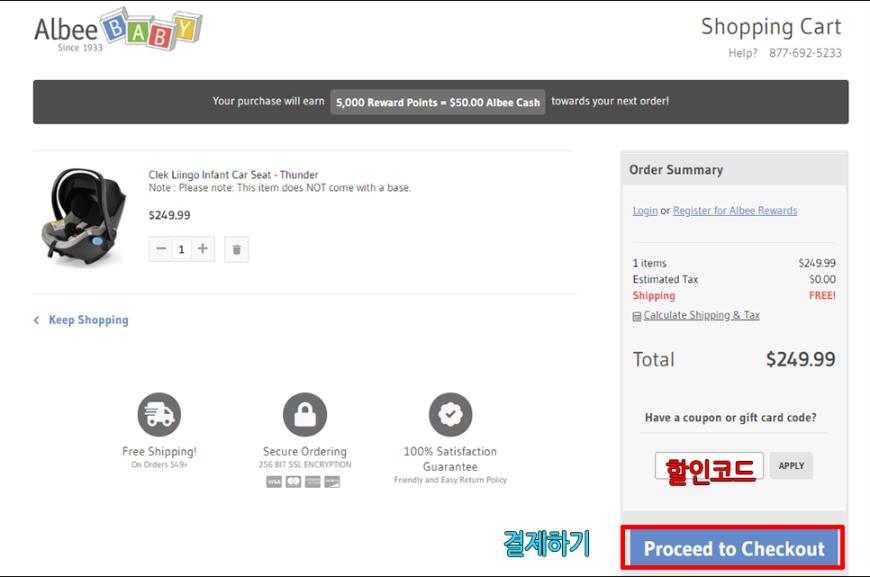
Task: Click the Shopping Cart page title
Action: pyautogui.click(x=771, y=27)
